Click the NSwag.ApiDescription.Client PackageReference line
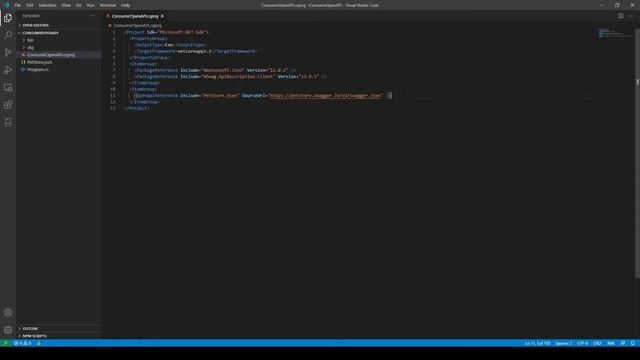The height and width of the screenshot is (360, 640). point(231,76)
